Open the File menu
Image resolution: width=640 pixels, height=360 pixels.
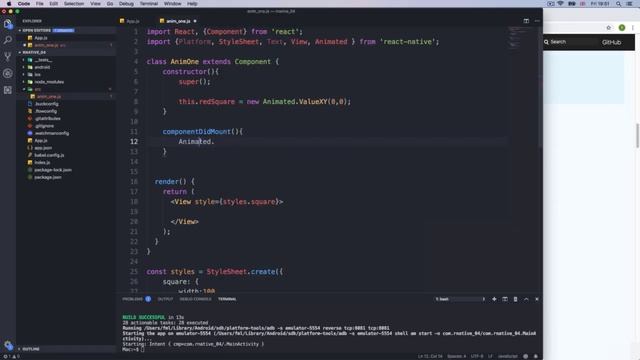tap(40, 4)
